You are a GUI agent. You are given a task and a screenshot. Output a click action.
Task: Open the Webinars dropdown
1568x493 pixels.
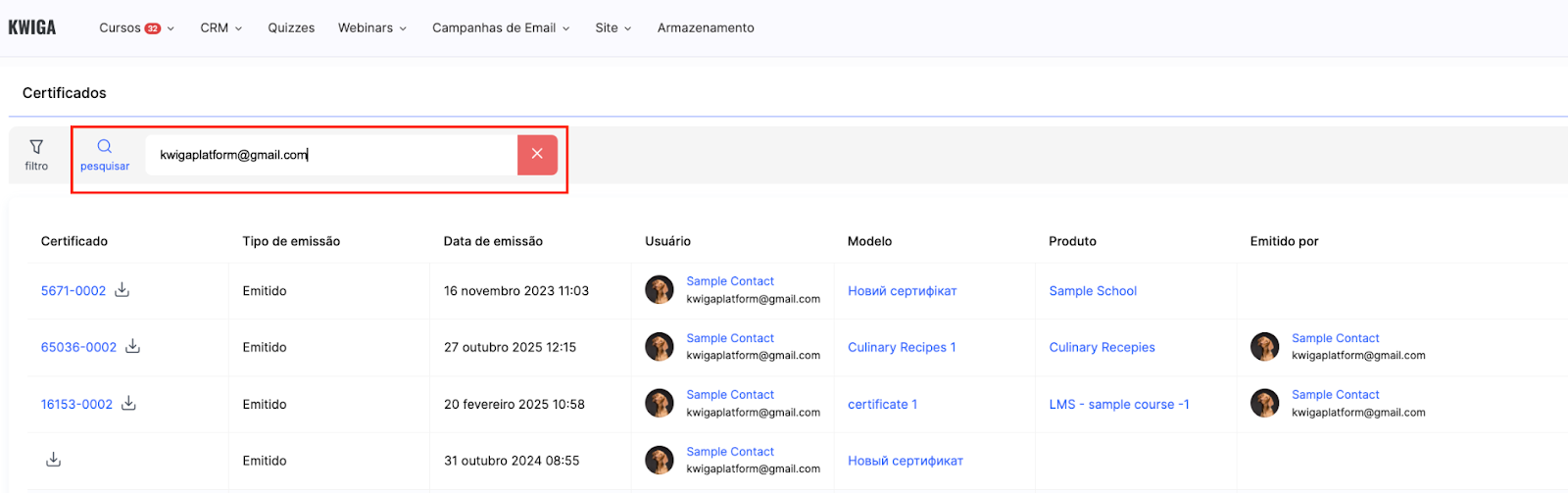pos(371,28)
